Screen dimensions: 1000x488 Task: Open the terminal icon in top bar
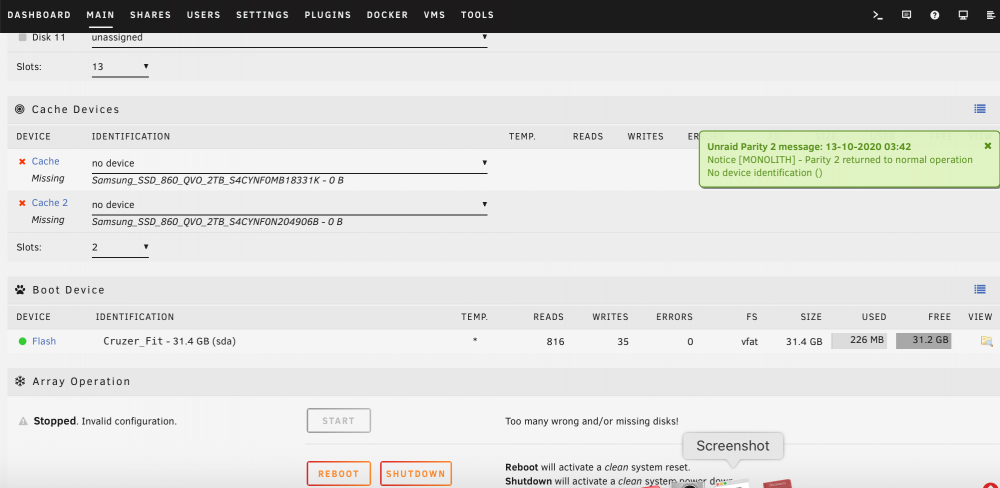pyautogui.click(x=878, y=15)
